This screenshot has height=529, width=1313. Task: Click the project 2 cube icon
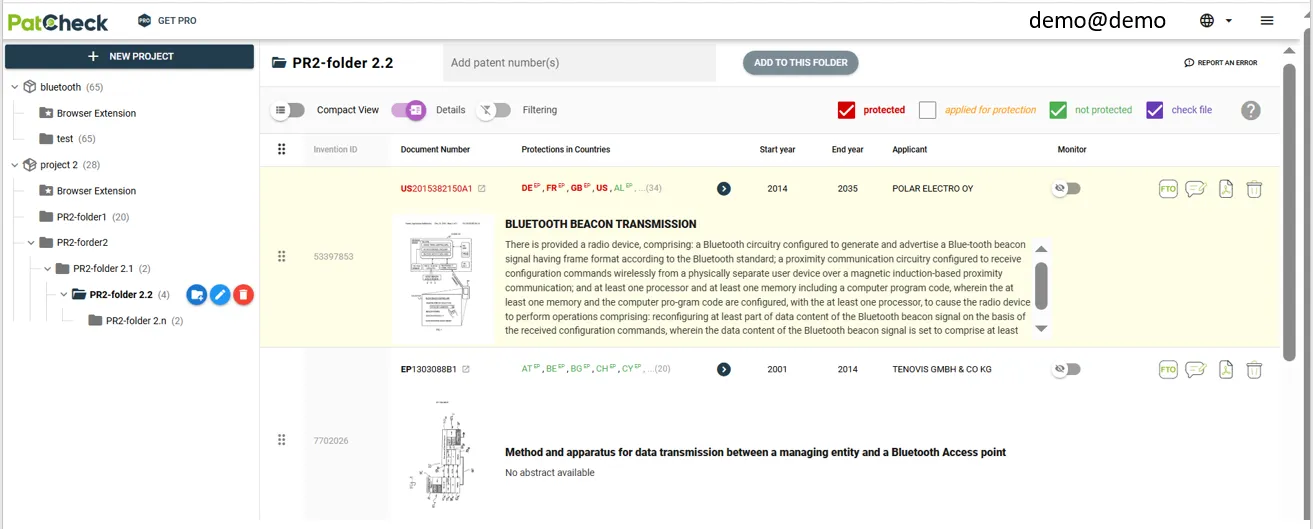30,165
